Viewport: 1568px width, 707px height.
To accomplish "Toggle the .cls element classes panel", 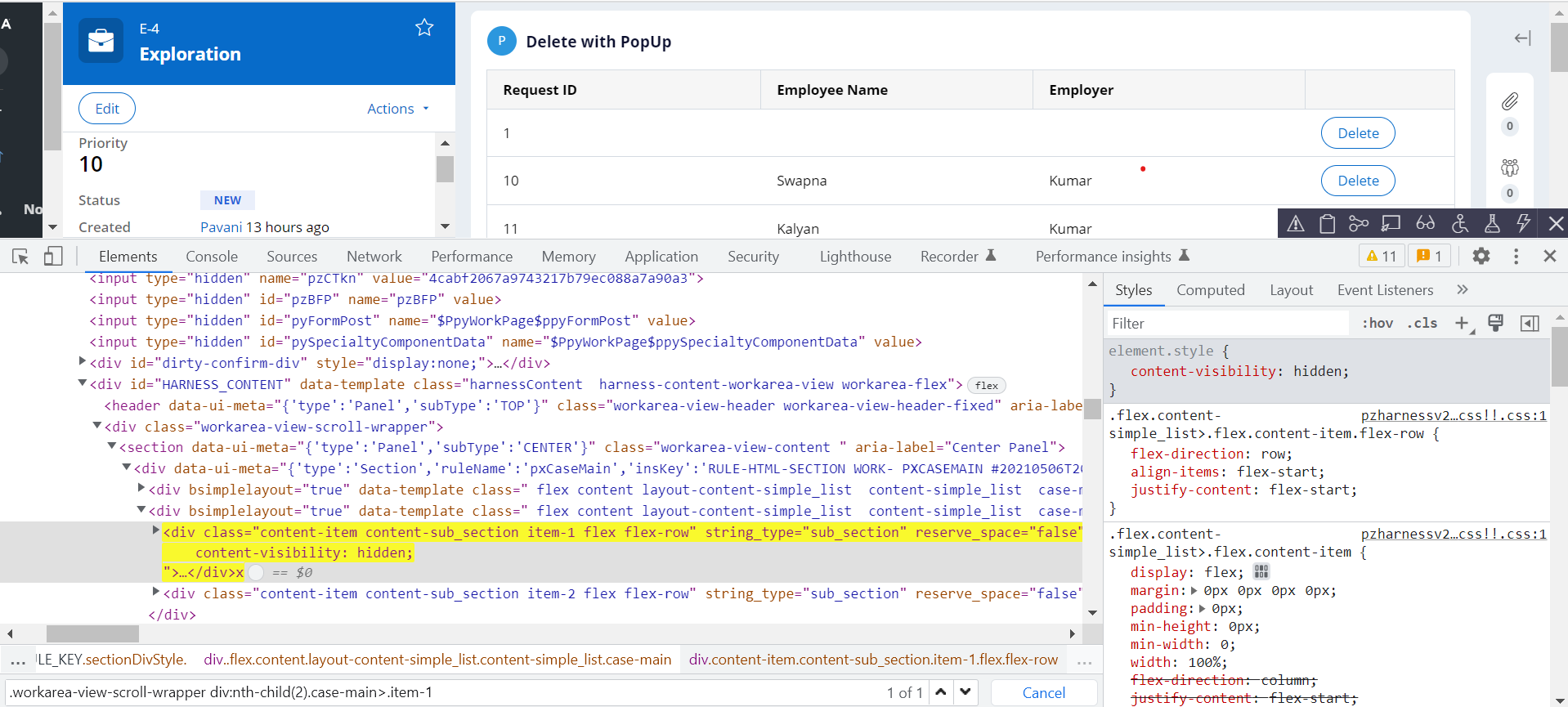I will pyautogui.click(x=1422, y=324).
